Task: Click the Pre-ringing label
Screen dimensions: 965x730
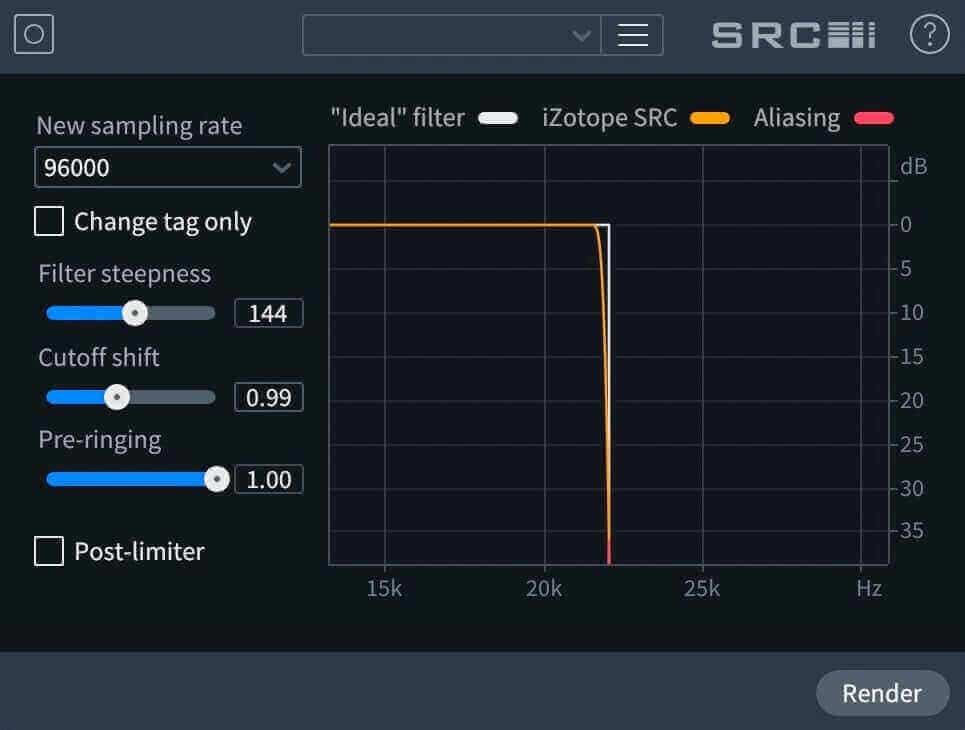Action: (100, 440)
